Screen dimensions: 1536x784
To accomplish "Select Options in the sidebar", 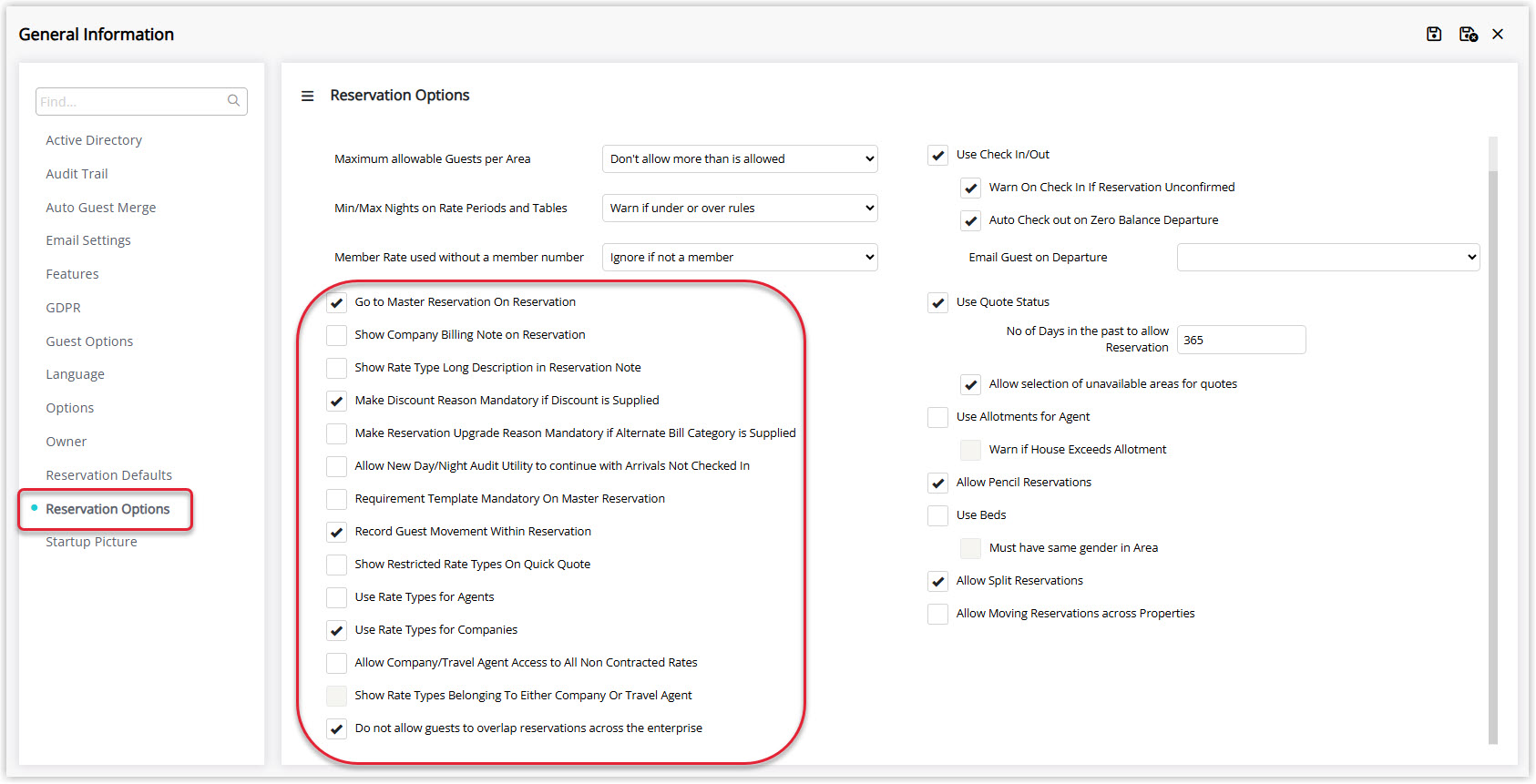I will [x=70, y=408].
